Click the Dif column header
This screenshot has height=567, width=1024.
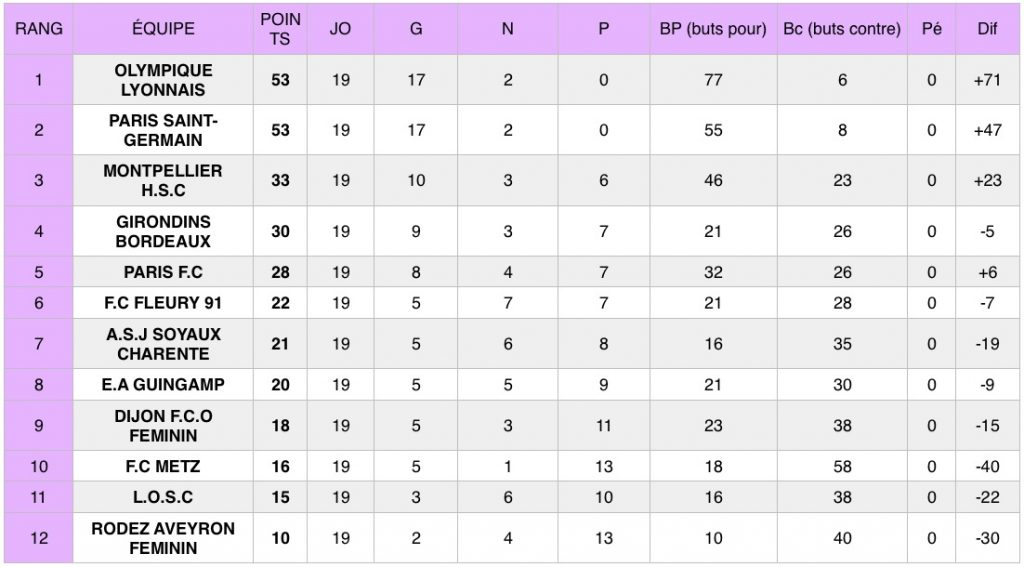987,29
